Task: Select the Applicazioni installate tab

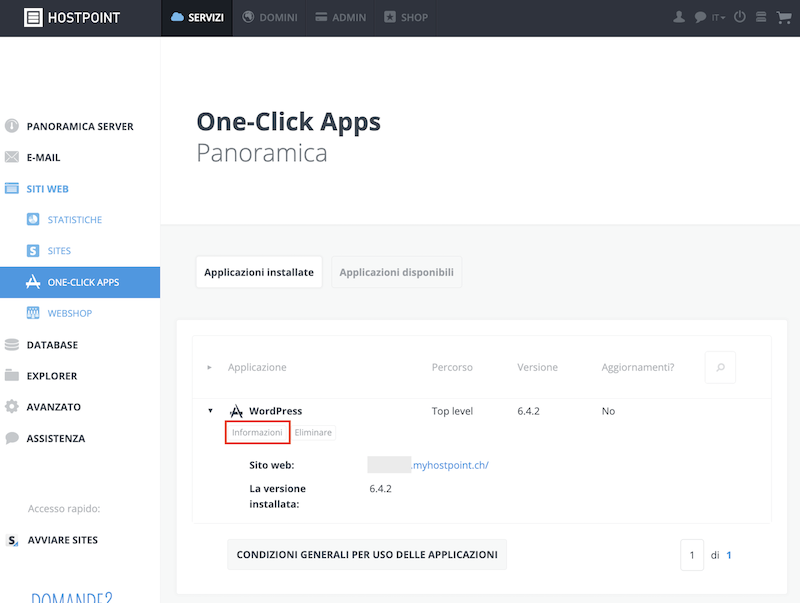Action: click(259, 272)
